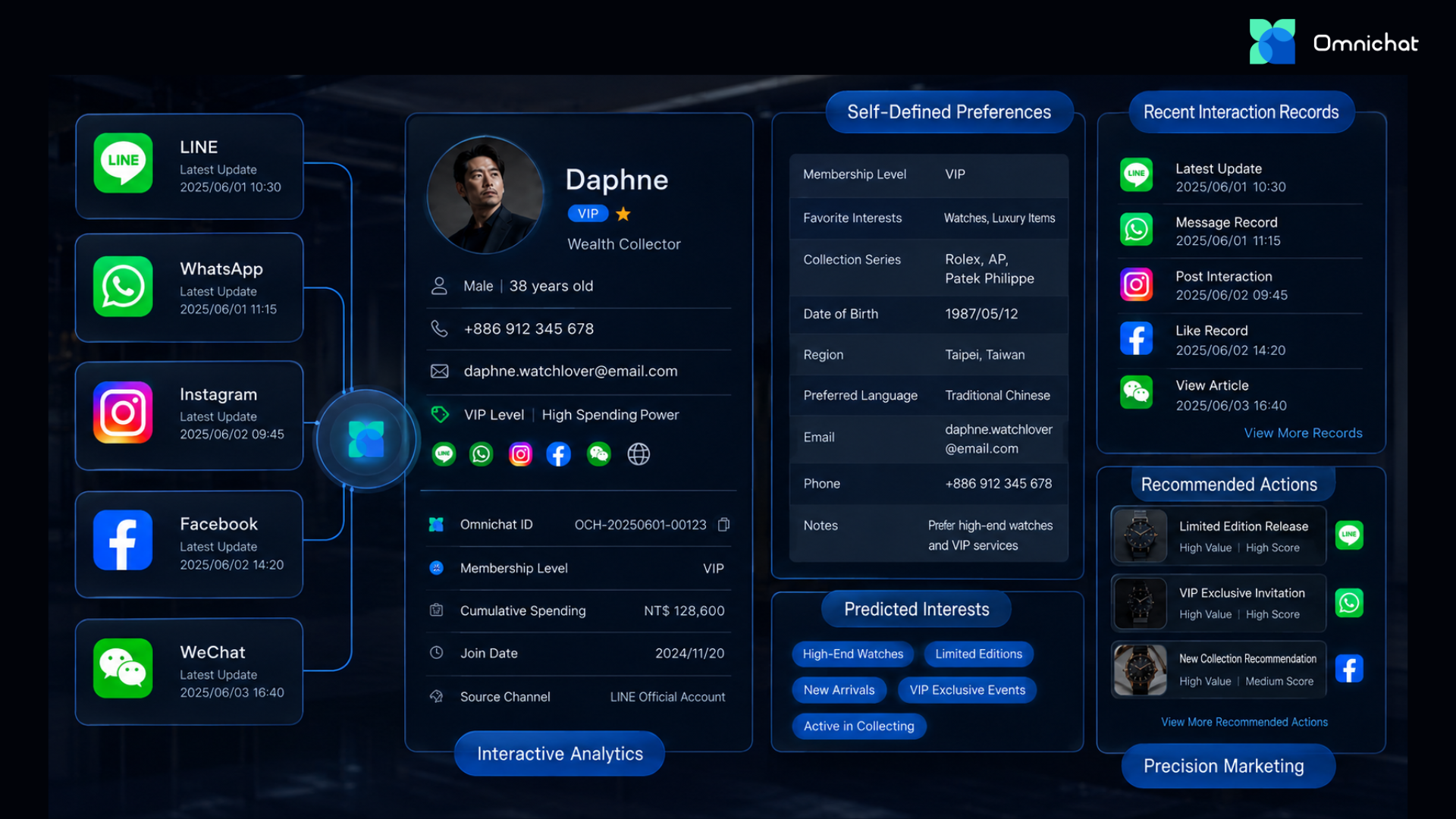Click the Omnichat logo in the top corner
This screenshot has width=1456, height=819.
(1334, 42)
